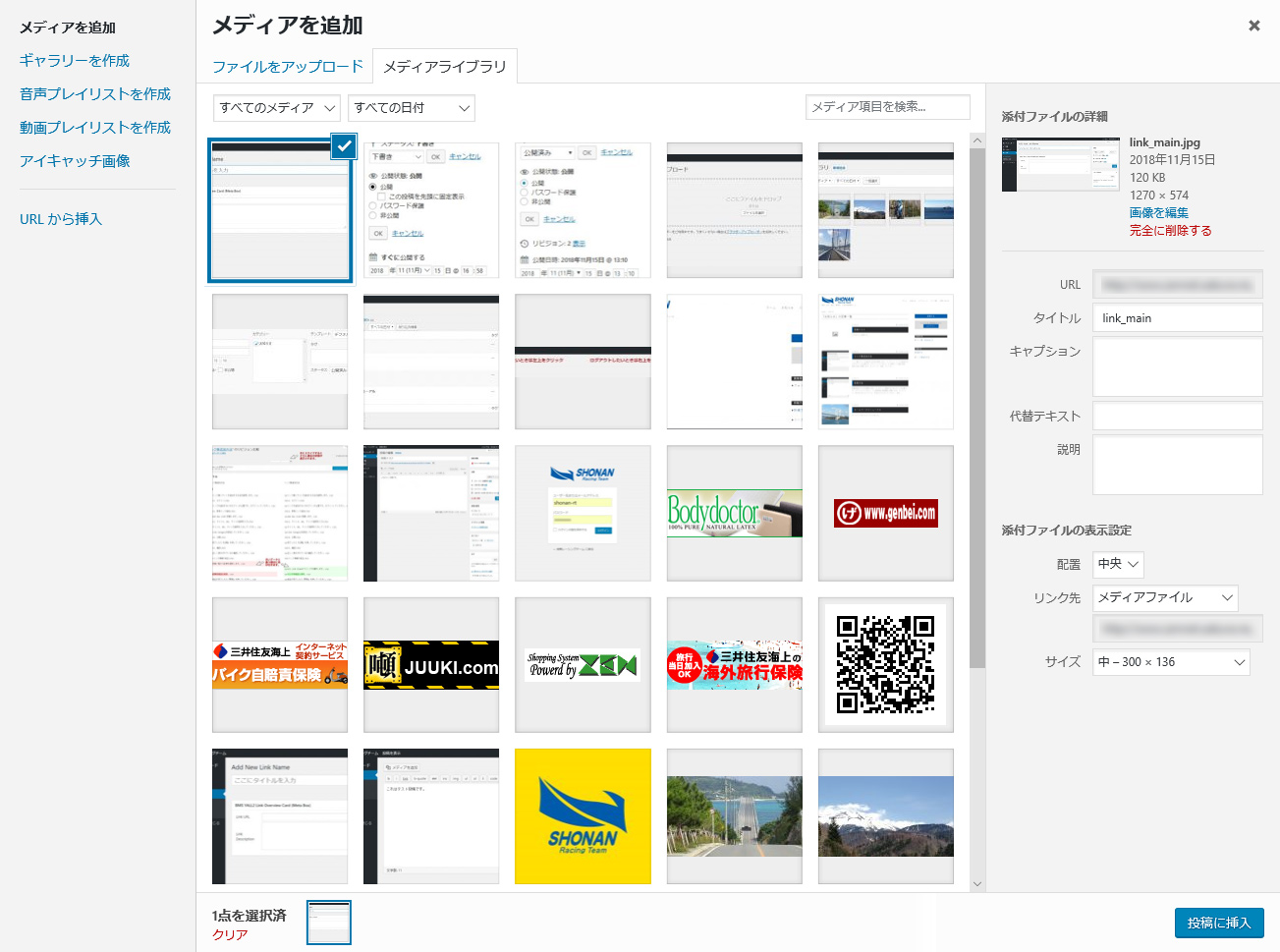The image size is (1280, 952).
Task: Open the すべてのメディア filter dropdown
Action: point(277,108)
